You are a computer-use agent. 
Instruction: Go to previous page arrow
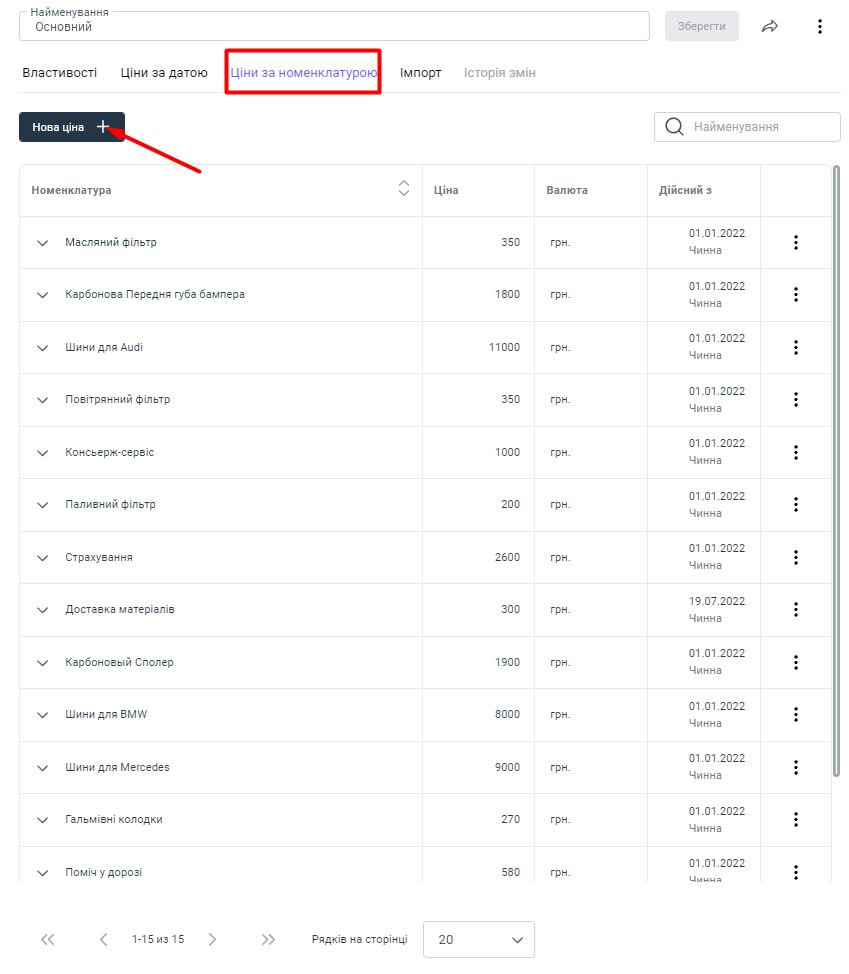coord(103,939)
